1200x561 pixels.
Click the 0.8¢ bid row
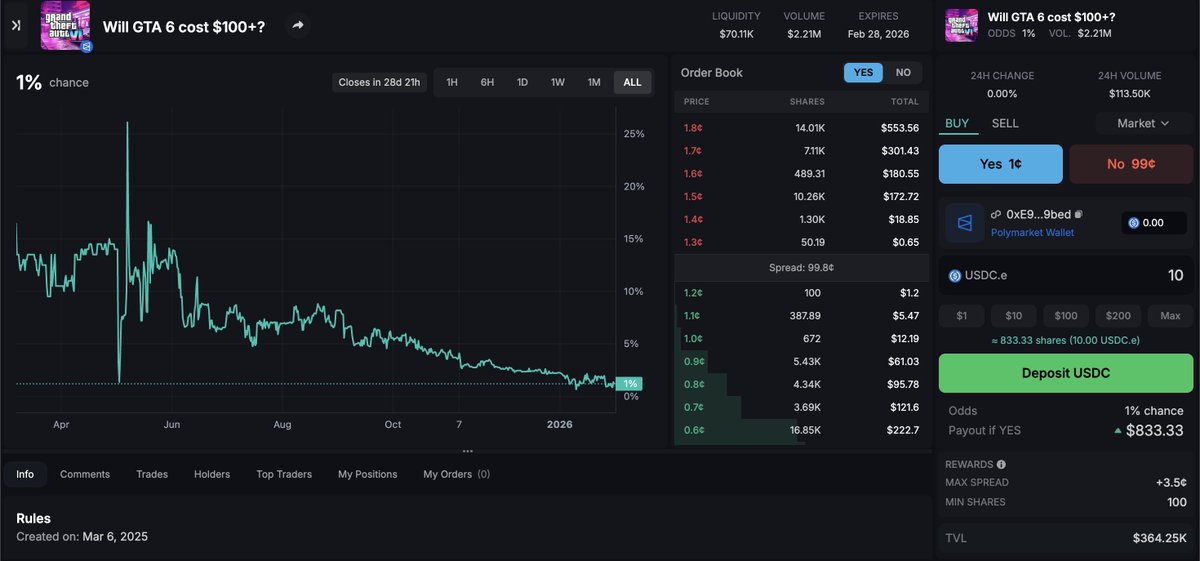pos(801,384)
